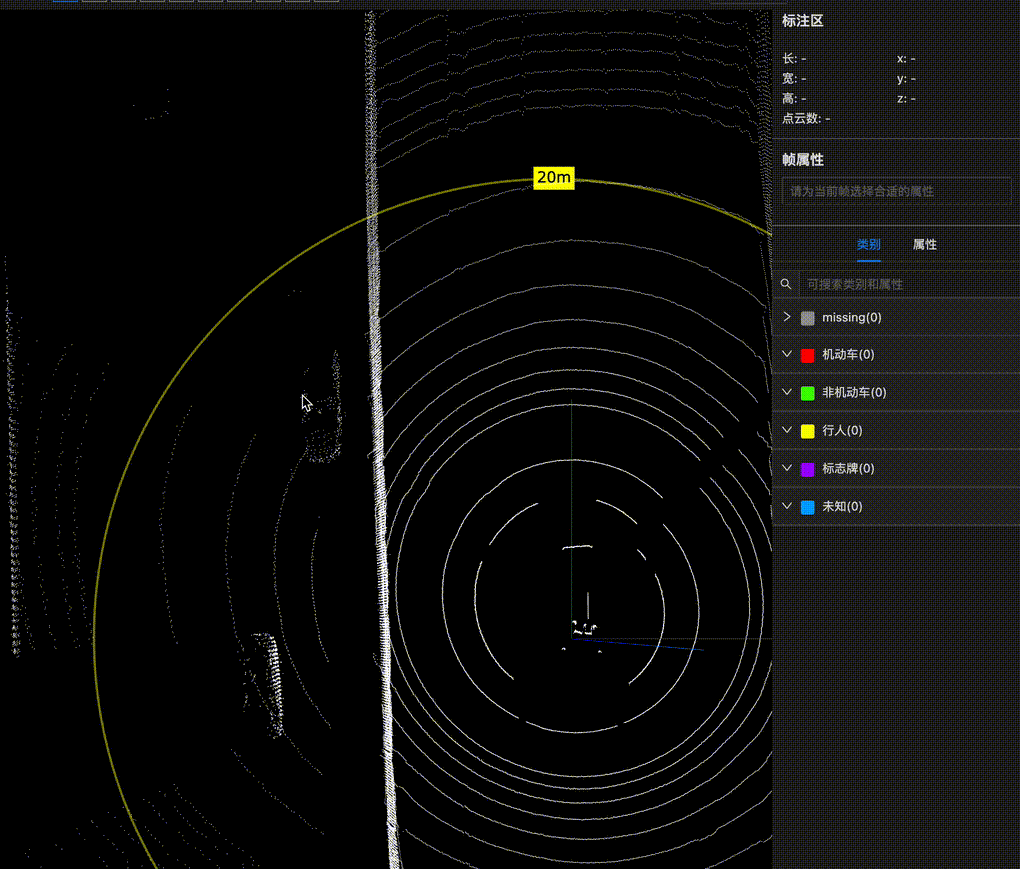The image size is (1020, 869).
Task: Switch to the 类别 tab
Action: [868, 245]
